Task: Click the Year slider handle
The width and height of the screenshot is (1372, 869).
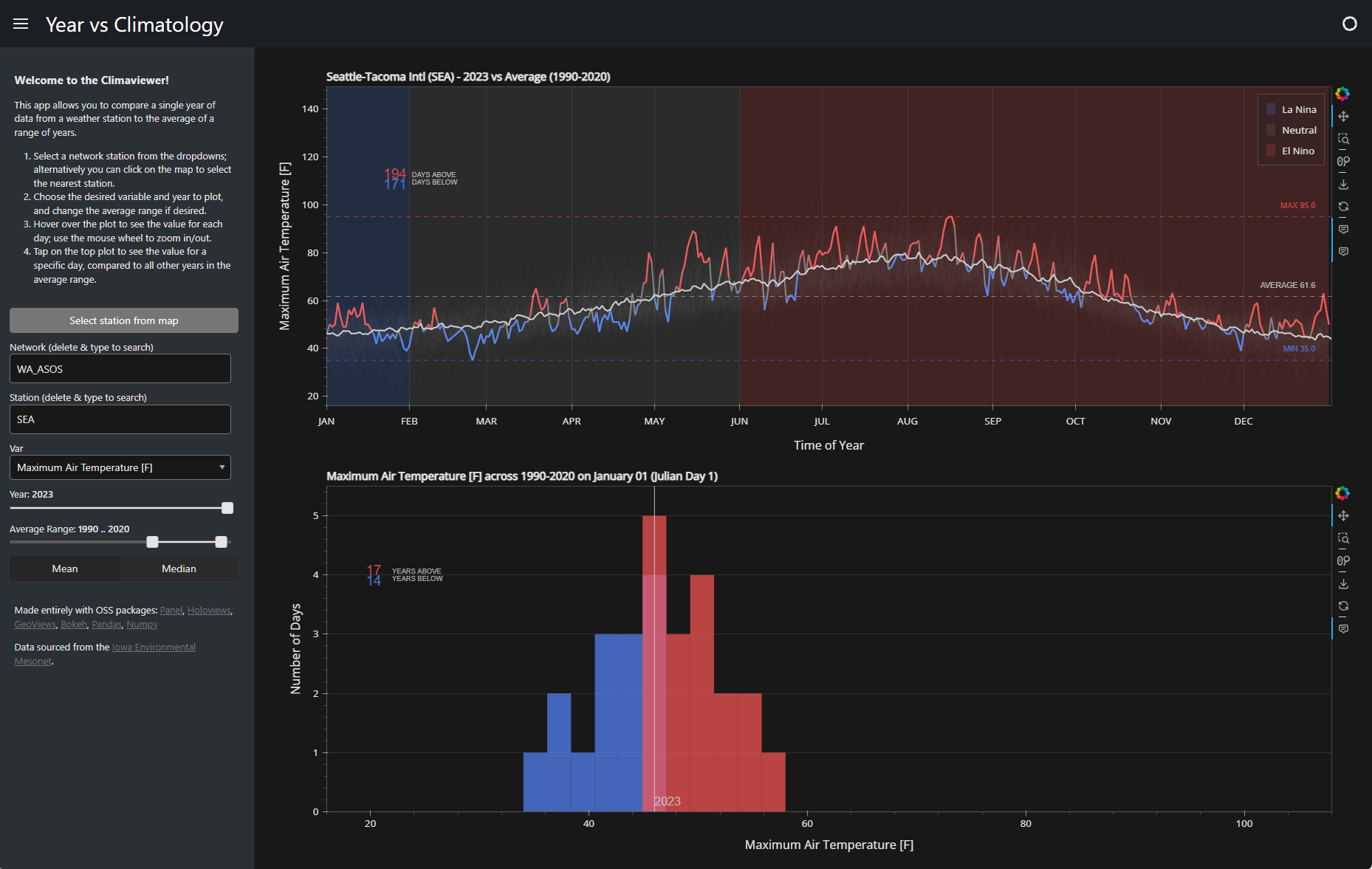Action: coord(227,508)
